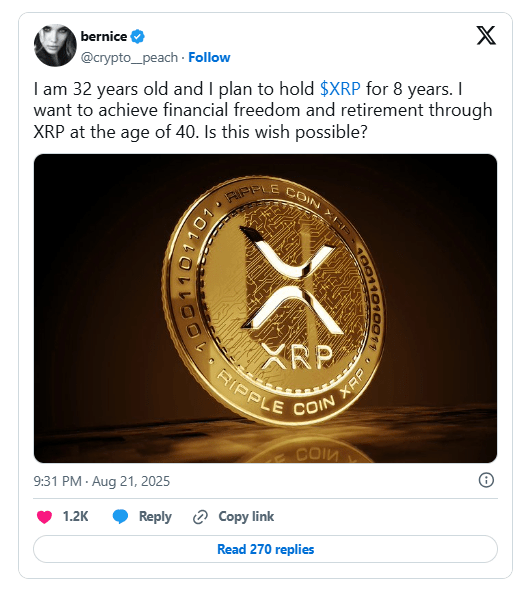Click the blue reply bubble icon
The image size is (527, 593).
point(120,517)
